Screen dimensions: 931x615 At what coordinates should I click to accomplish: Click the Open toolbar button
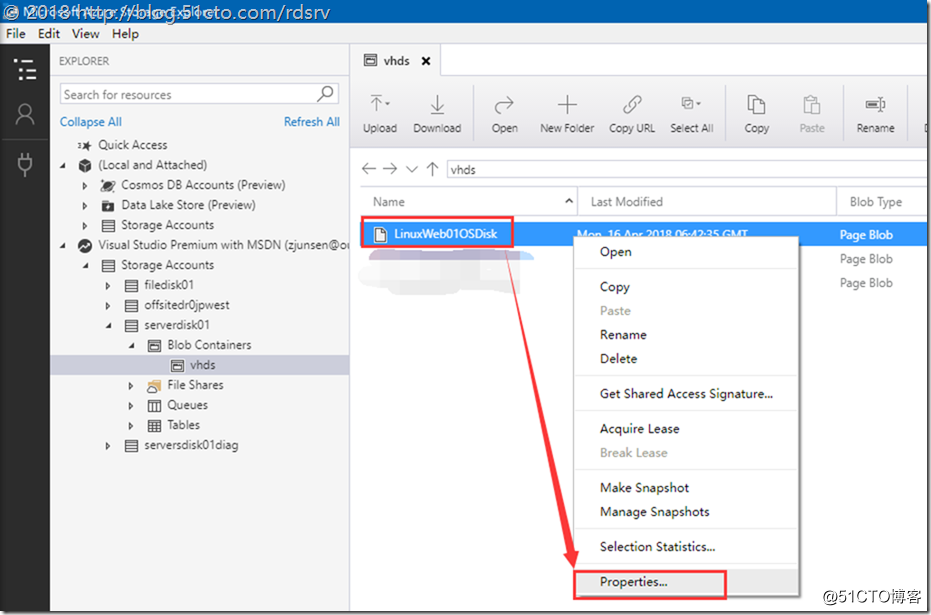[504, 113]
